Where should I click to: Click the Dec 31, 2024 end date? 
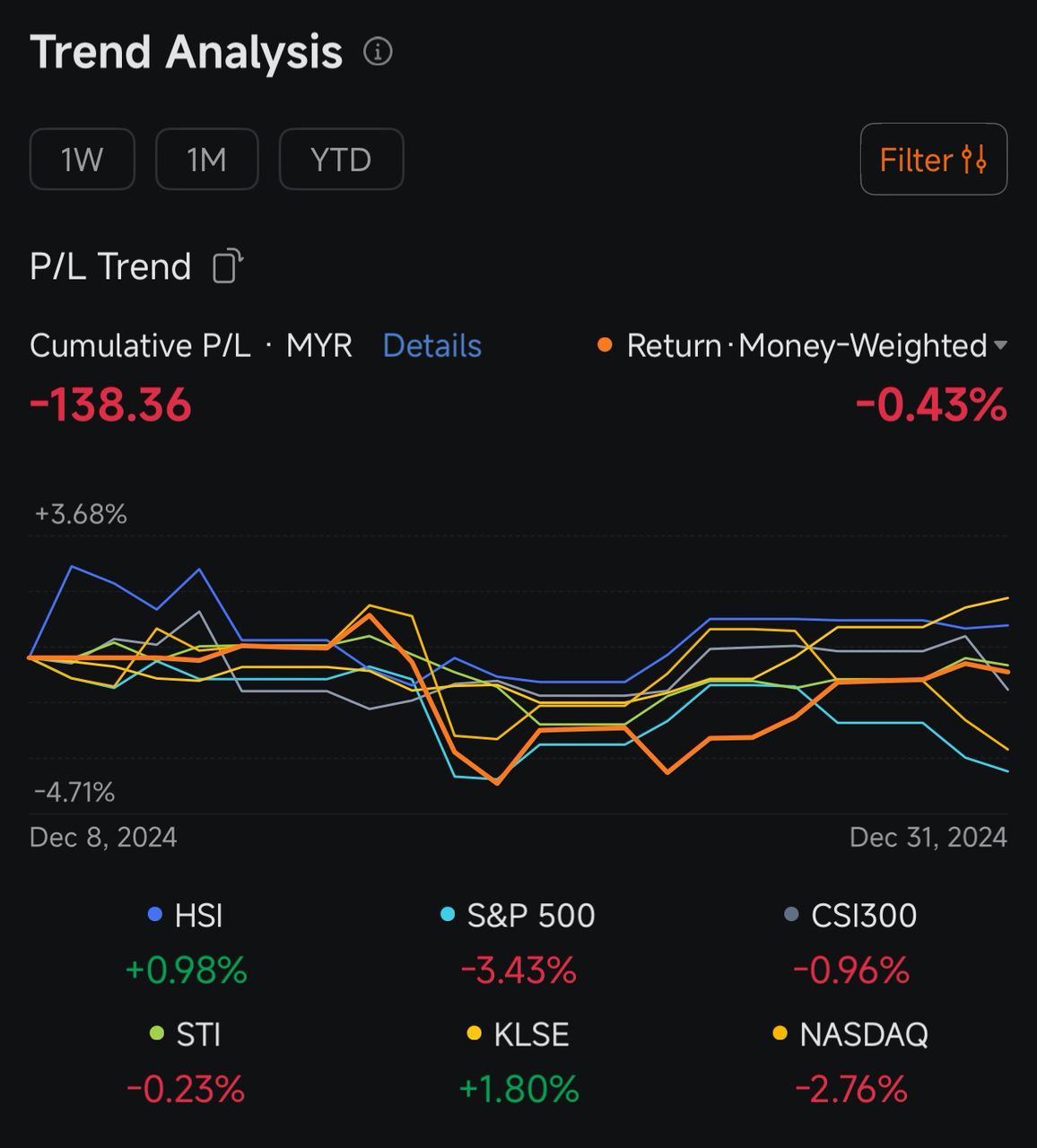click(x=928, y=837)
